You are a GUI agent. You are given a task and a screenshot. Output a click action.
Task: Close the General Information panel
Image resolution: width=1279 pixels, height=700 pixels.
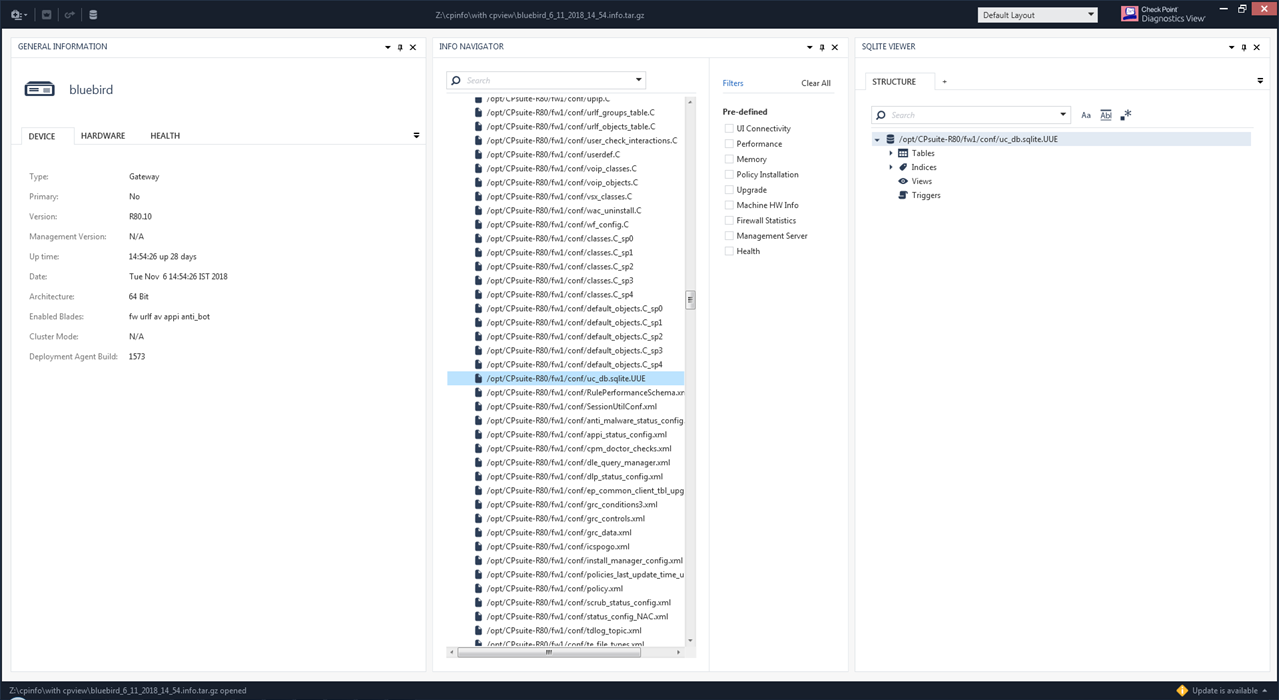coord(413,47)
